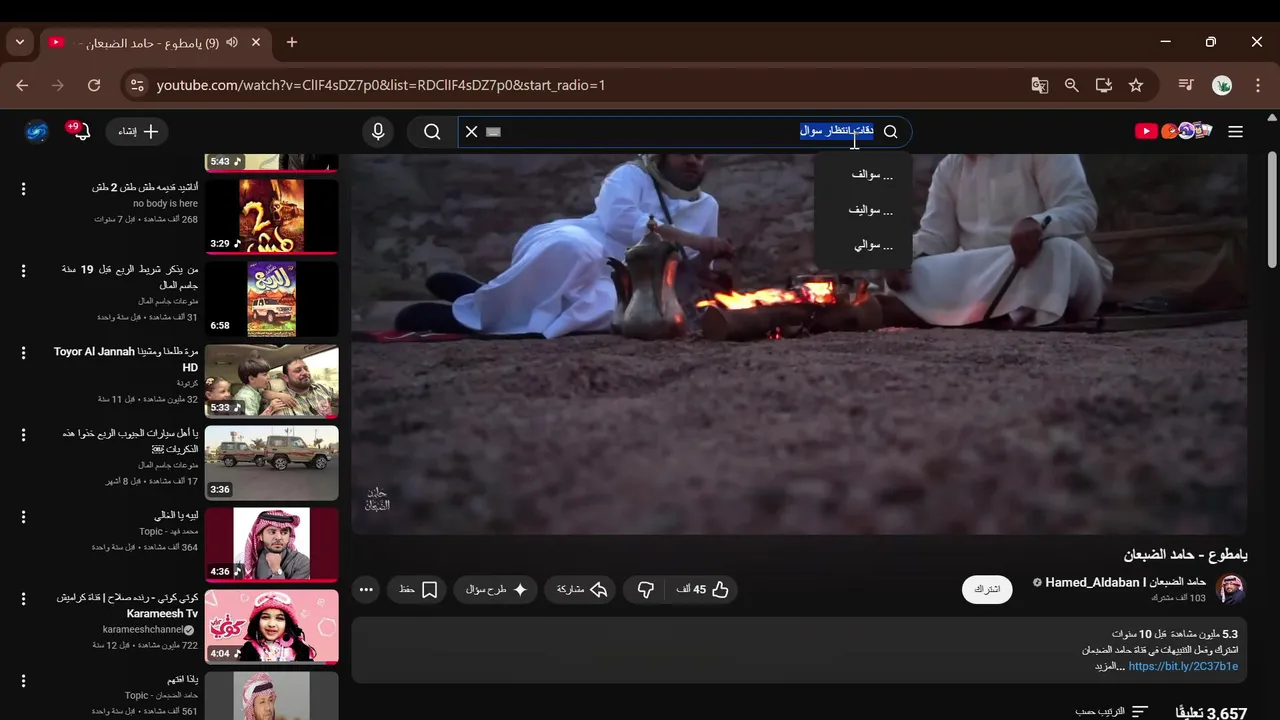Open the Hamed_Aldaban channel name link

[1126, 582]
